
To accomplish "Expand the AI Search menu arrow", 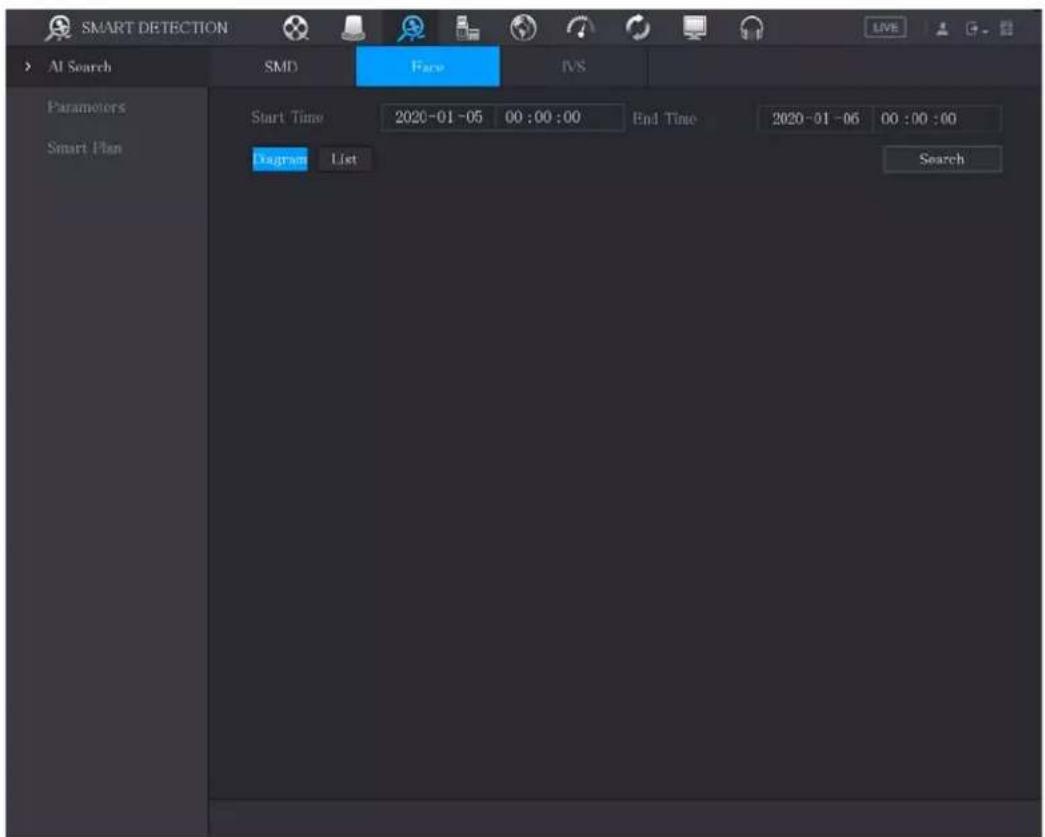I will click(27, 67).
